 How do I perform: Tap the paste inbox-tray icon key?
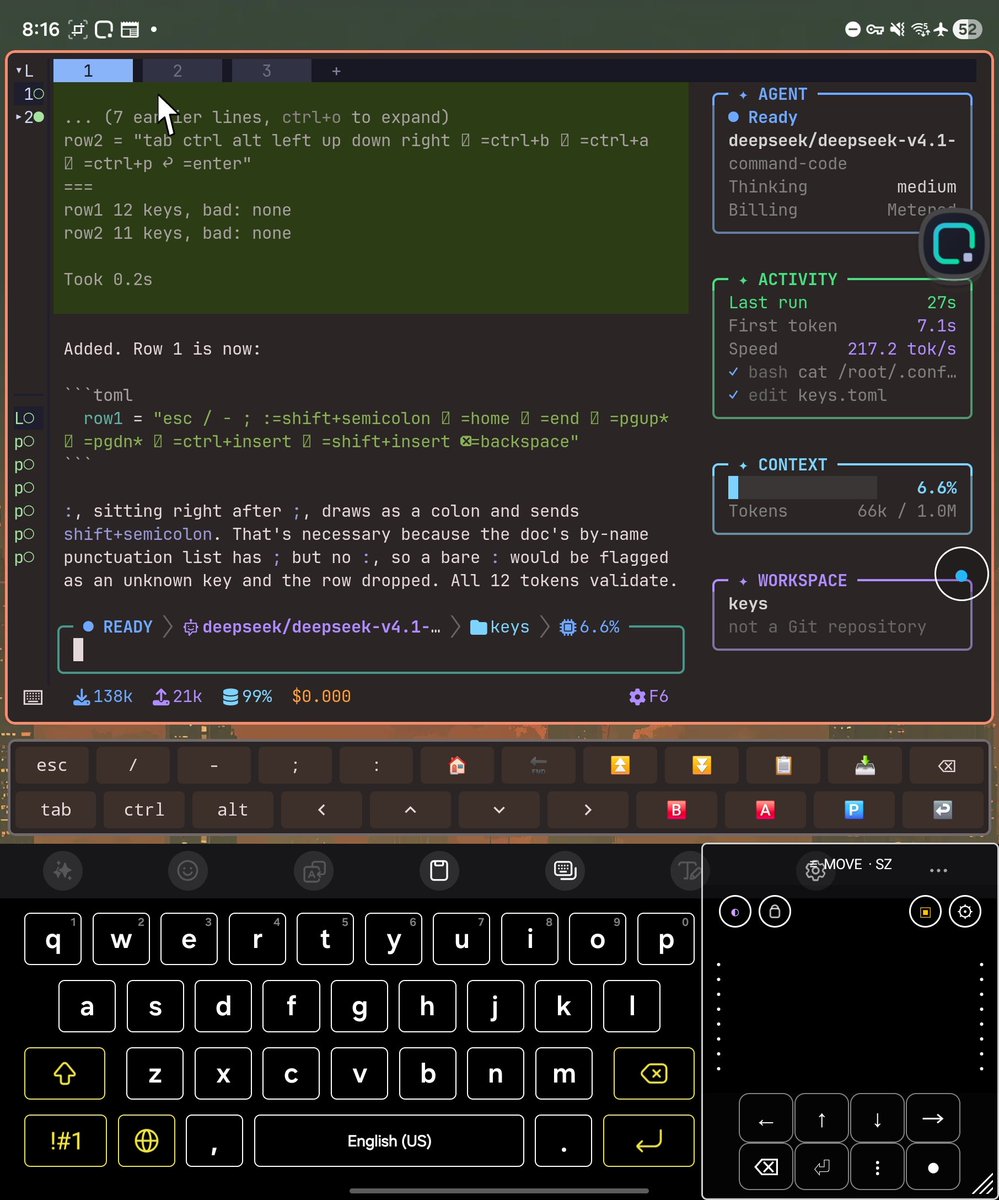pyautogui.click(x=865, y=765)
